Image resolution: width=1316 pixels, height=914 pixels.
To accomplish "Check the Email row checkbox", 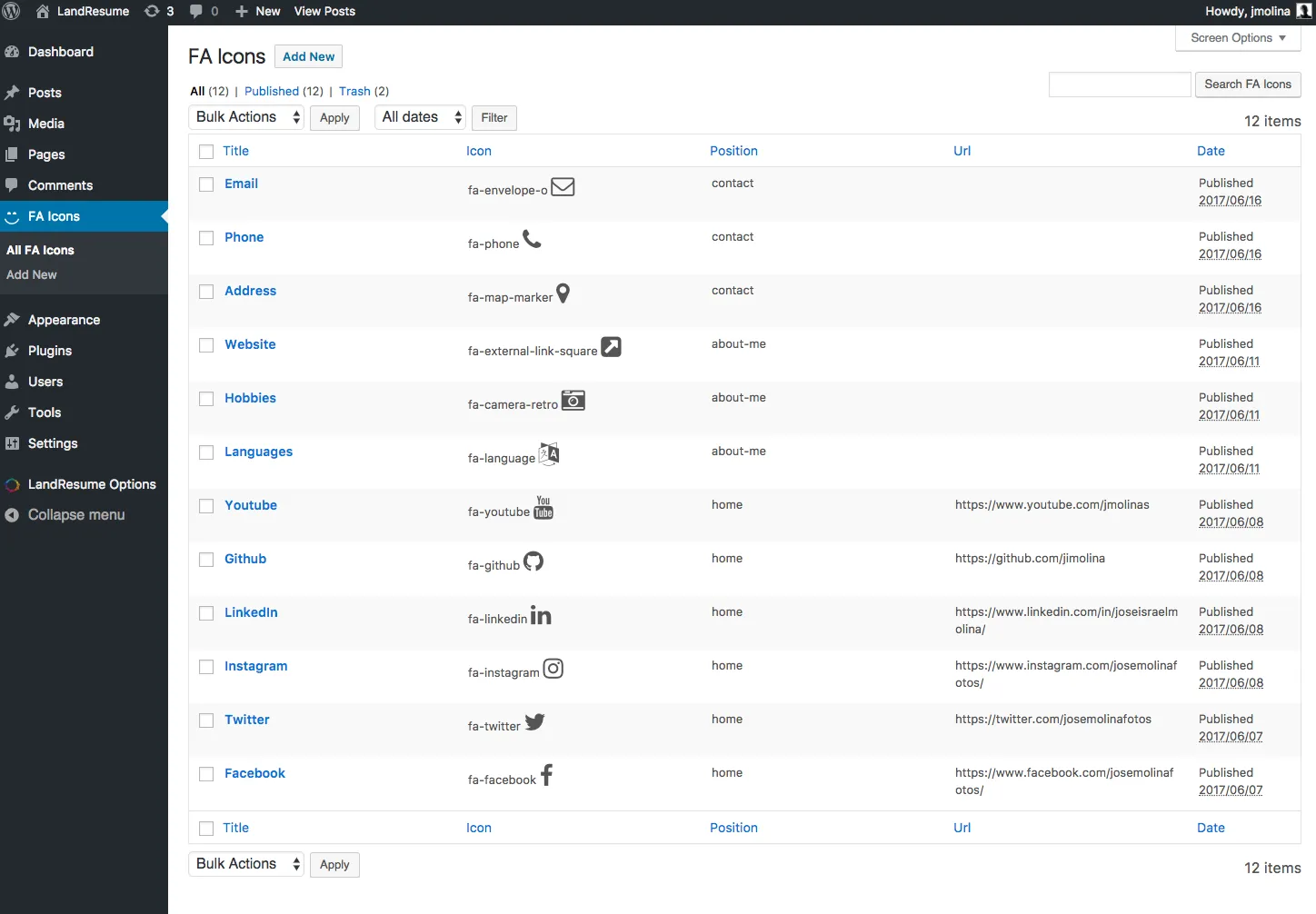I will 206,184.
